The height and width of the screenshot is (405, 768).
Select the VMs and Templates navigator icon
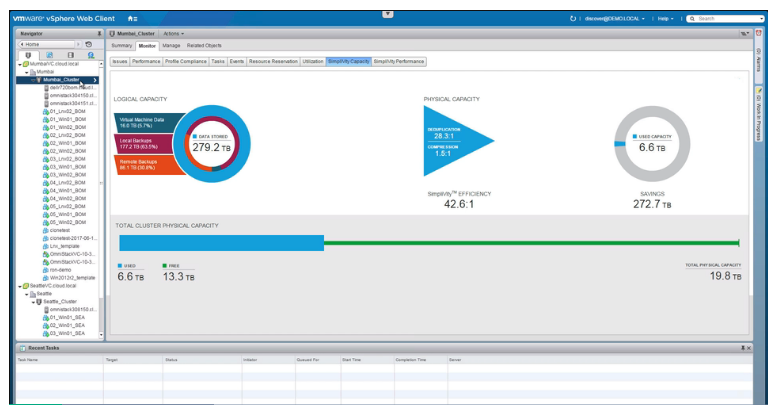47,55
